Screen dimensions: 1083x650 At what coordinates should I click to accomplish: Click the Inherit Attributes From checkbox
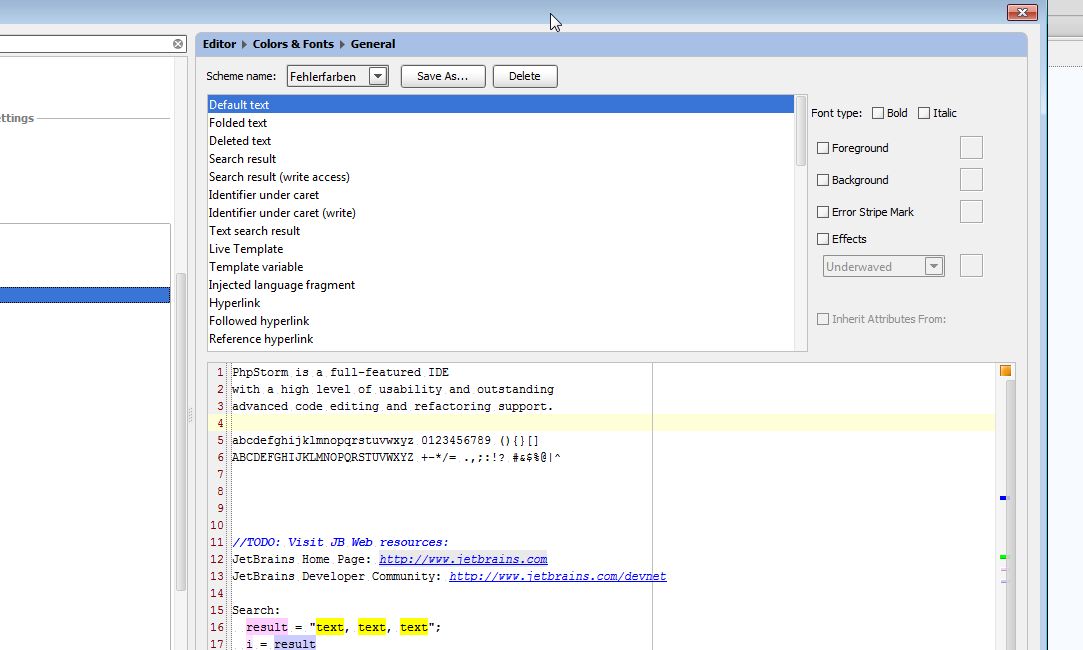point(823,319)
